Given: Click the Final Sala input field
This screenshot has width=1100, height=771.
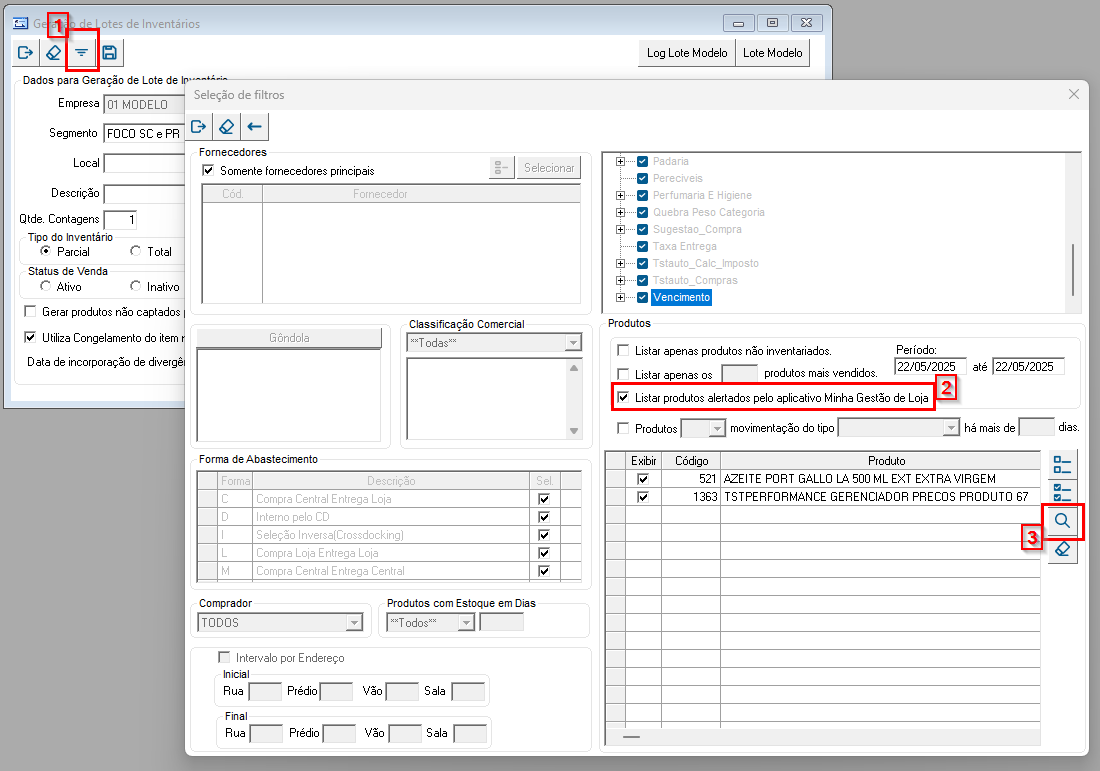Looking at the screenshot, I should (470, 733).
